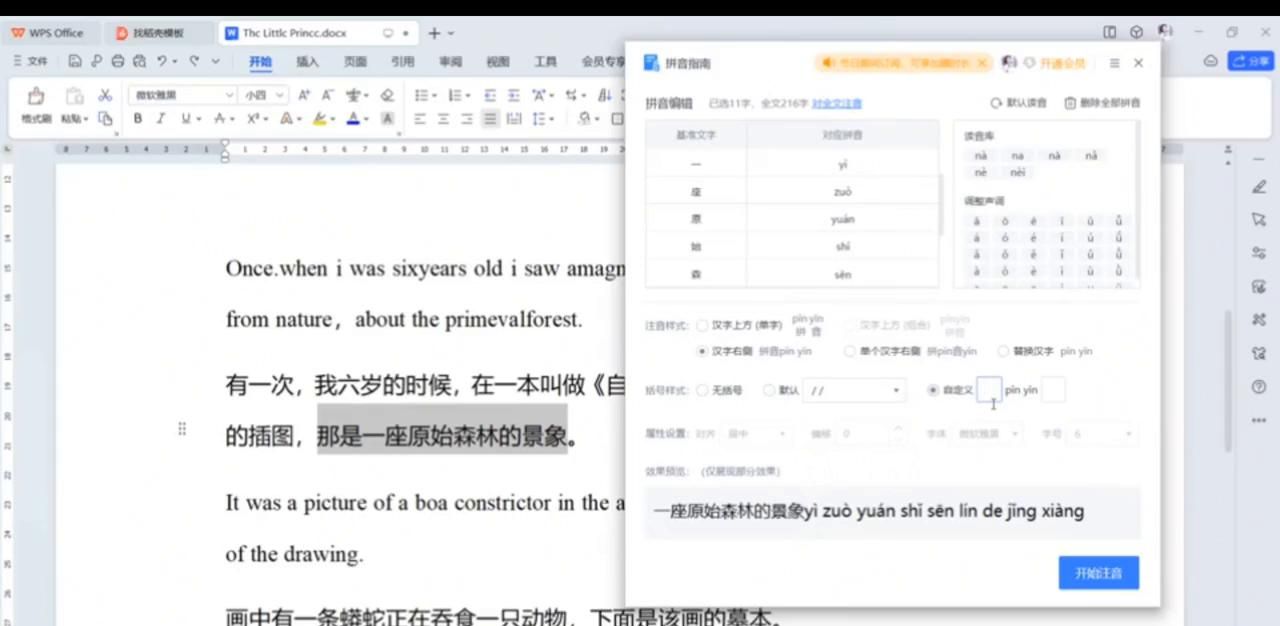Image resolution: width=1280 pixels, height=626 pixels.
Task: Open the 微软雅黑 font name dropdown
Action: coord(230,95)
